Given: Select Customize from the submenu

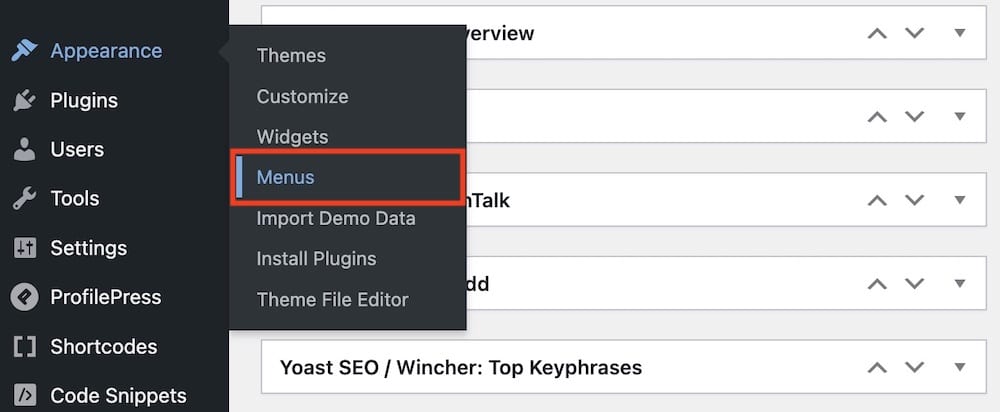Looking at the screenshot, I should (302, 97).
